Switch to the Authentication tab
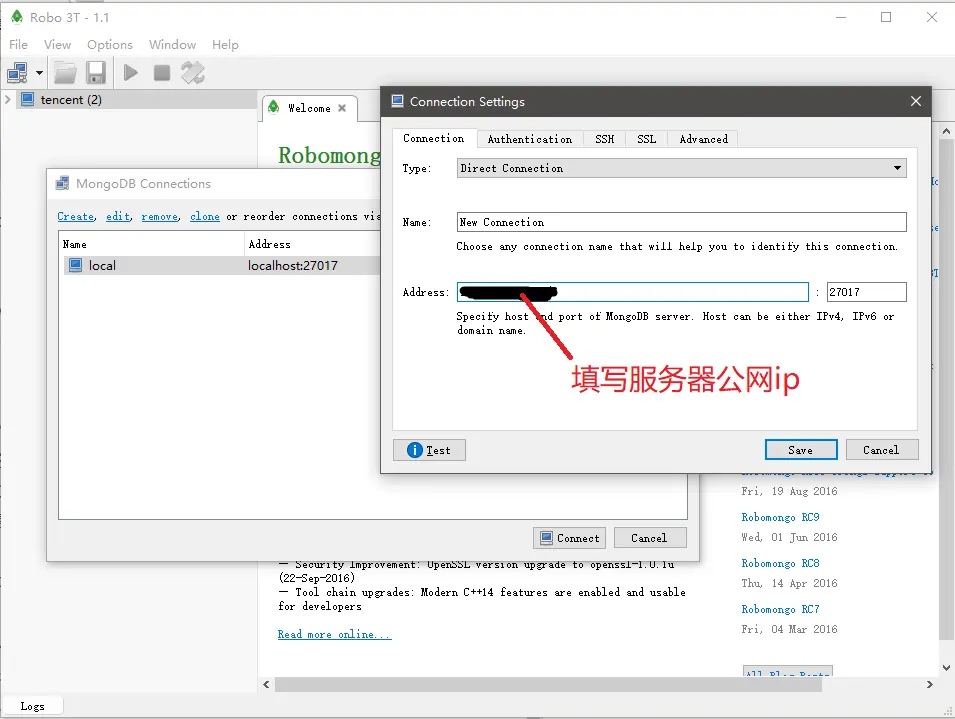Image resolution: width=955 pixels, height=719 pixels. tap(530, 139)
